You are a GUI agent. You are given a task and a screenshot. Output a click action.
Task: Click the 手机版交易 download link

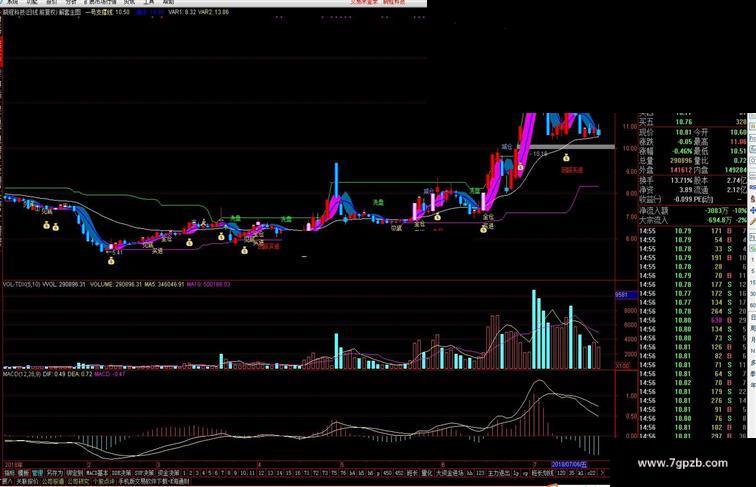[x=154, y=481]
